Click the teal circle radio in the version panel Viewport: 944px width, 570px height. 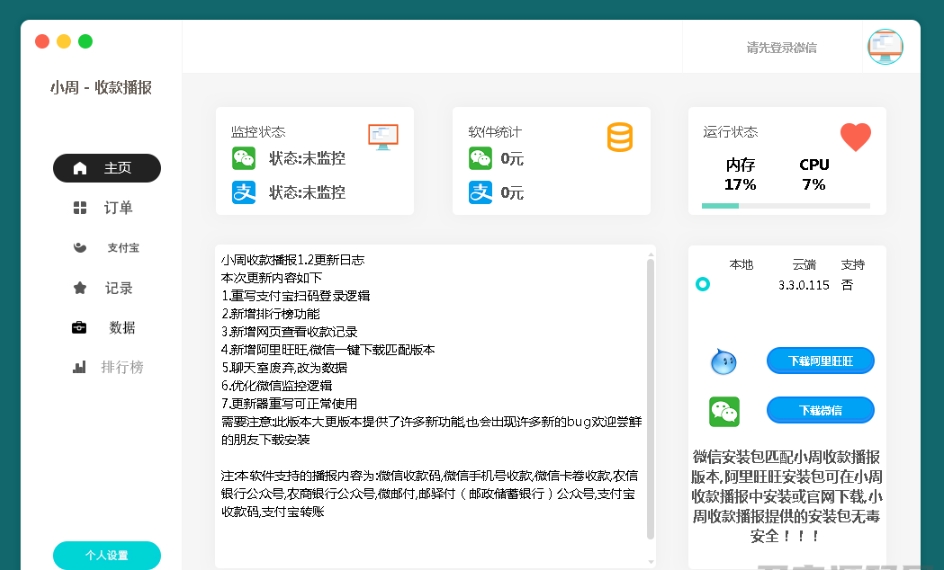(703, 284)
